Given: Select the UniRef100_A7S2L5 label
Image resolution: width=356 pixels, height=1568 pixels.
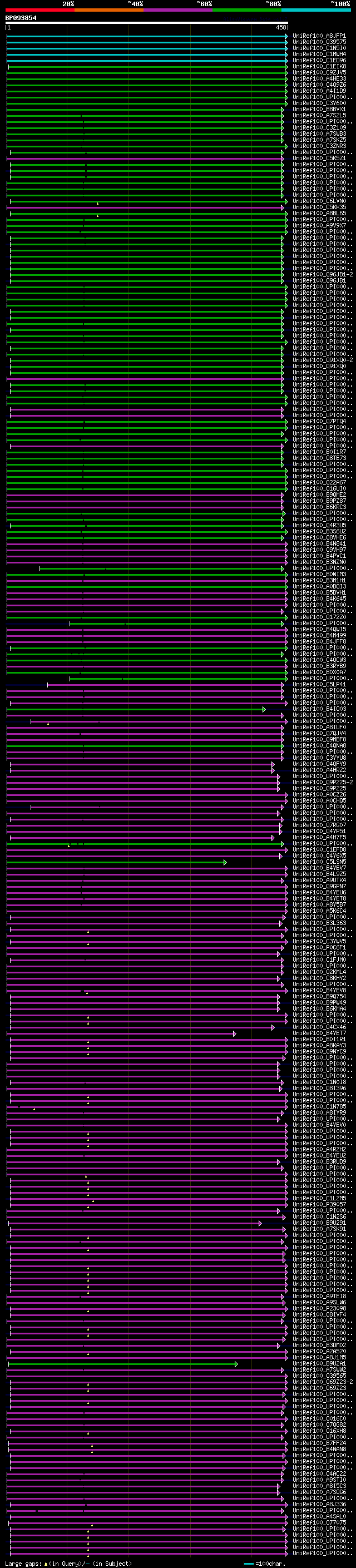Looking at the screenshot, I should [319, 115].
